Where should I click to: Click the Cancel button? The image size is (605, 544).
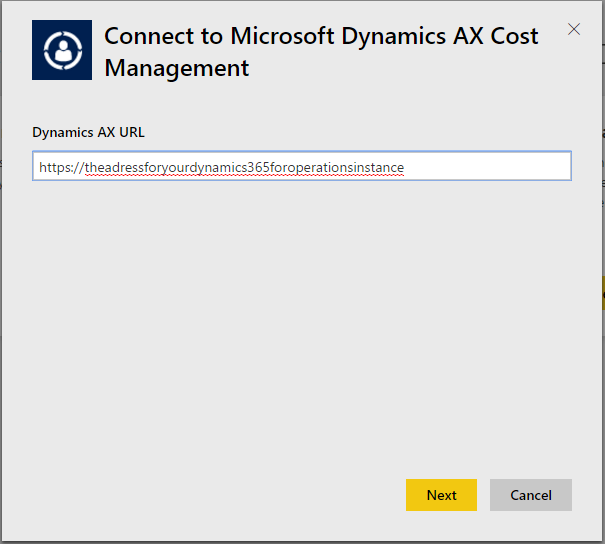531,495
